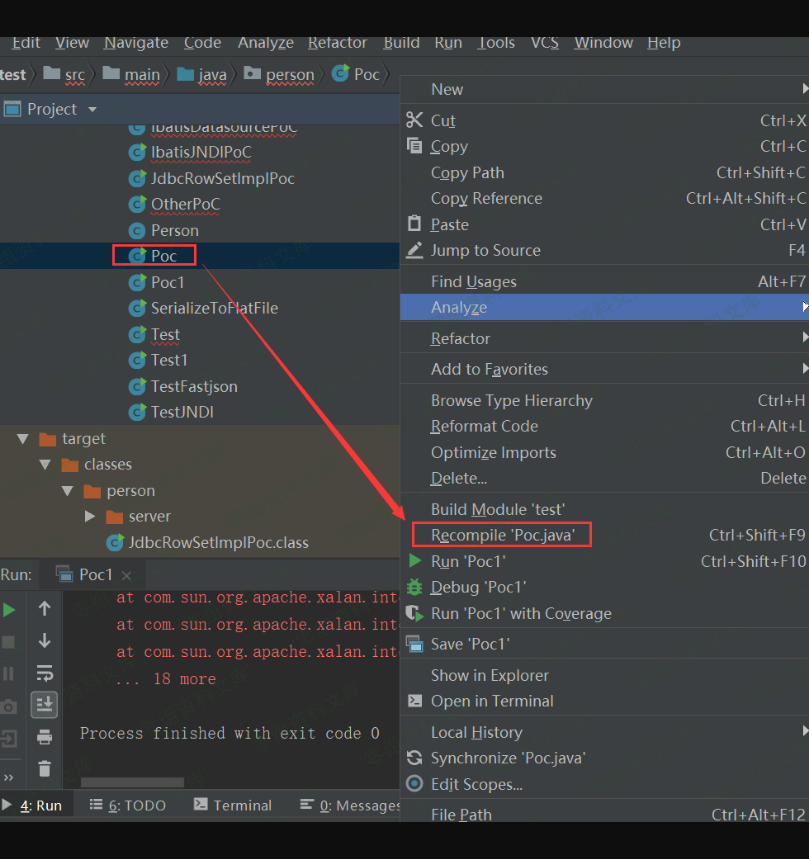Toggle Scroll to End in console
Screen dimensions: 809x859
point(44,705)
